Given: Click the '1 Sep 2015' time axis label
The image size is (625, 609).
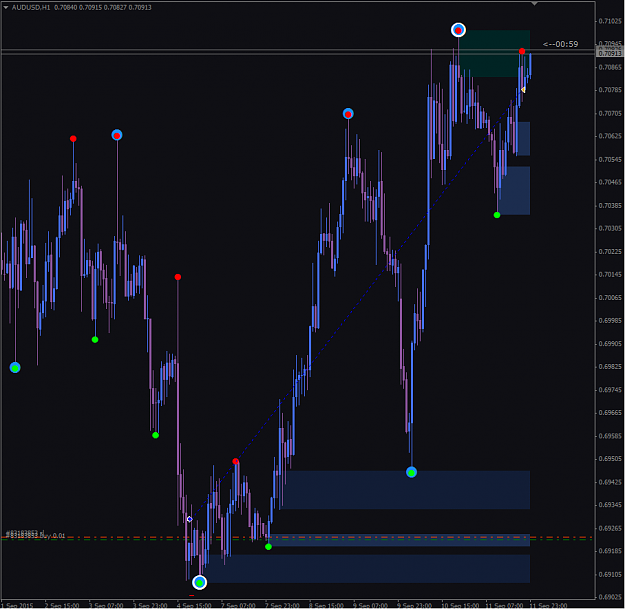Looking at the screenshot, I should [x=18, y=605].
